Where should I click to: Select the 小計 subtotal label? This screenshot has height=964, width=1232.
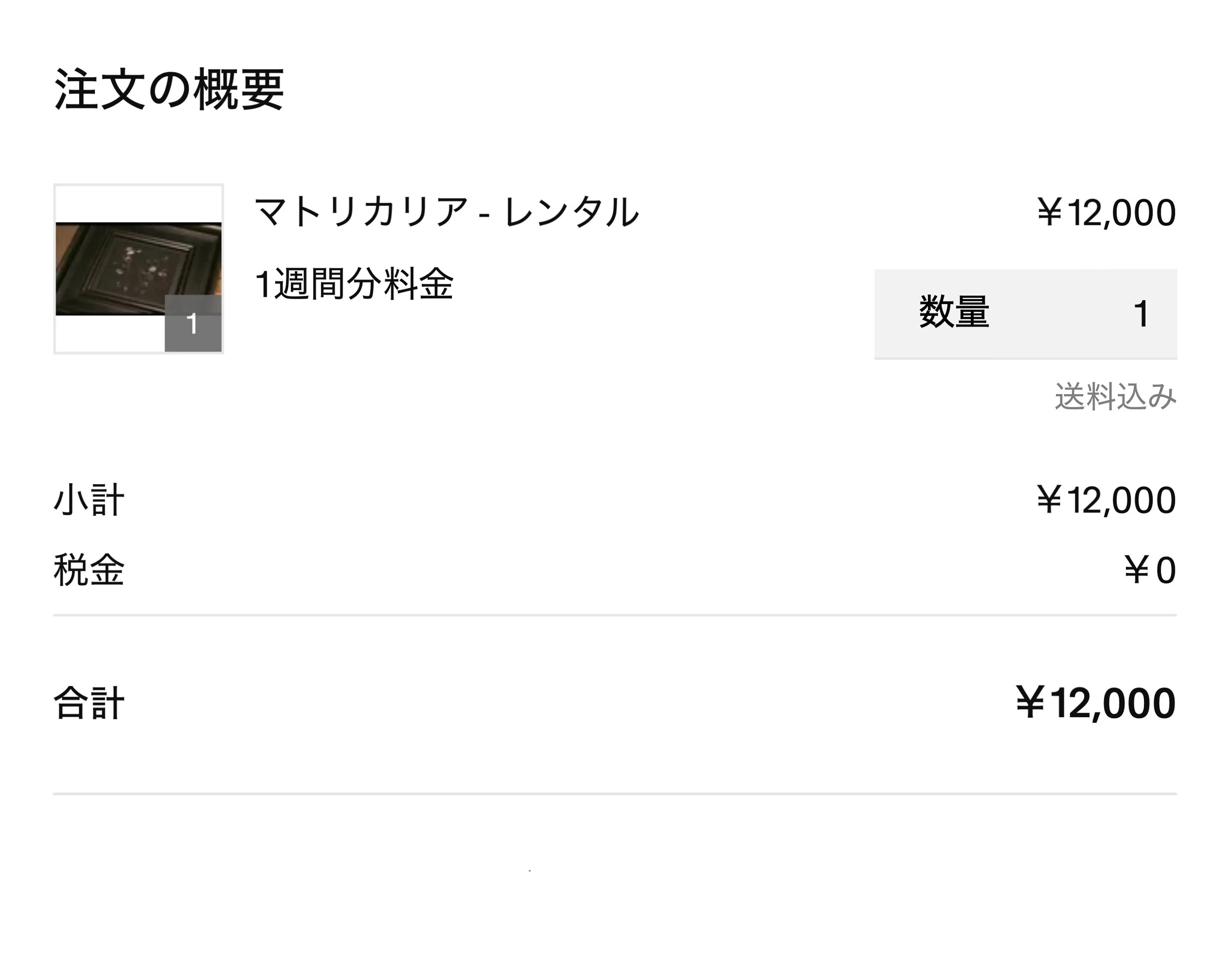tap(89, 500)
